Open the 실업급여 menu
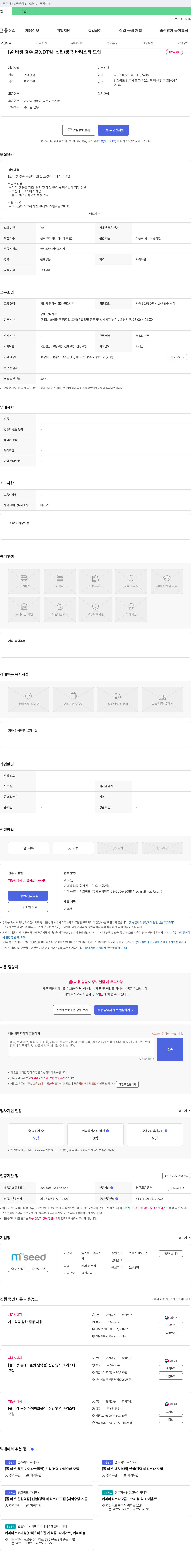The height and width of the screenshot is (1568, 191). (x=95, y=30)
